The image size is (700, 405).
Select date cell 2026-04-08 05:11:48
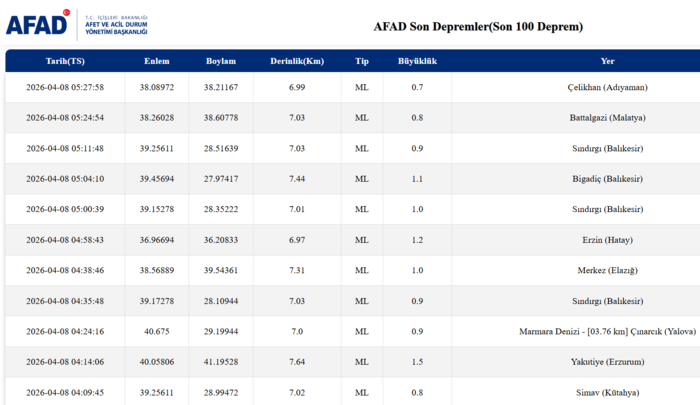[65, 148]
